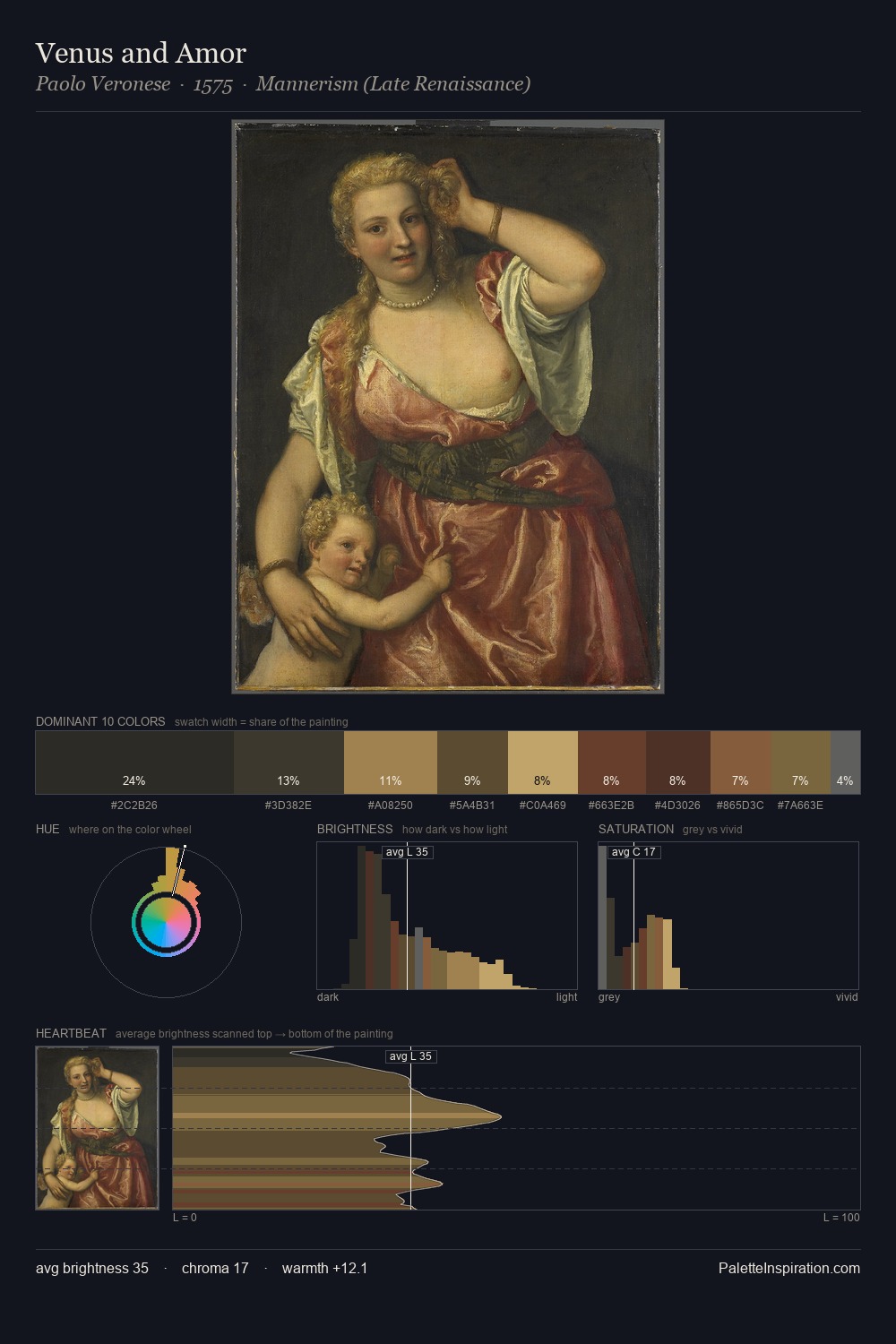Viewport: 896px width, 1344px height.
Task: Click 'swatch width = share of the painting' caption
Action: pyautogui.click(x=262, y=722)
